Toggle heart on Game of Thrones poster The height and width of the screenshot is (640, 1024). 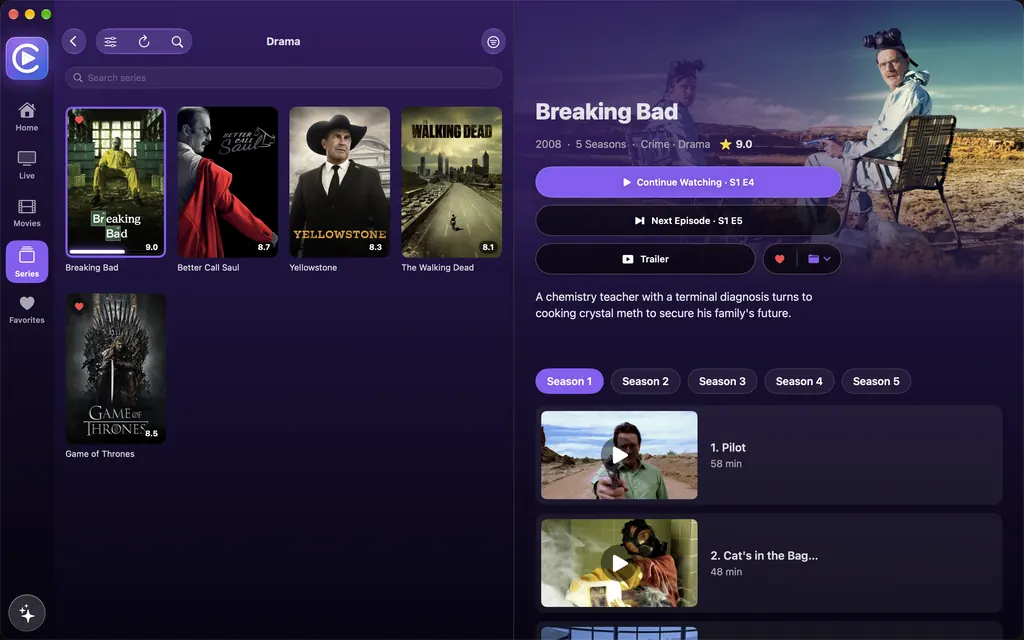pos(79,306)
